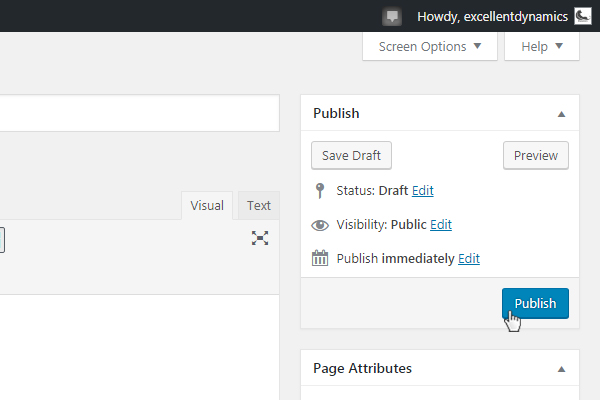Click the notifications speech bubble icon

[x=392, y=16]
